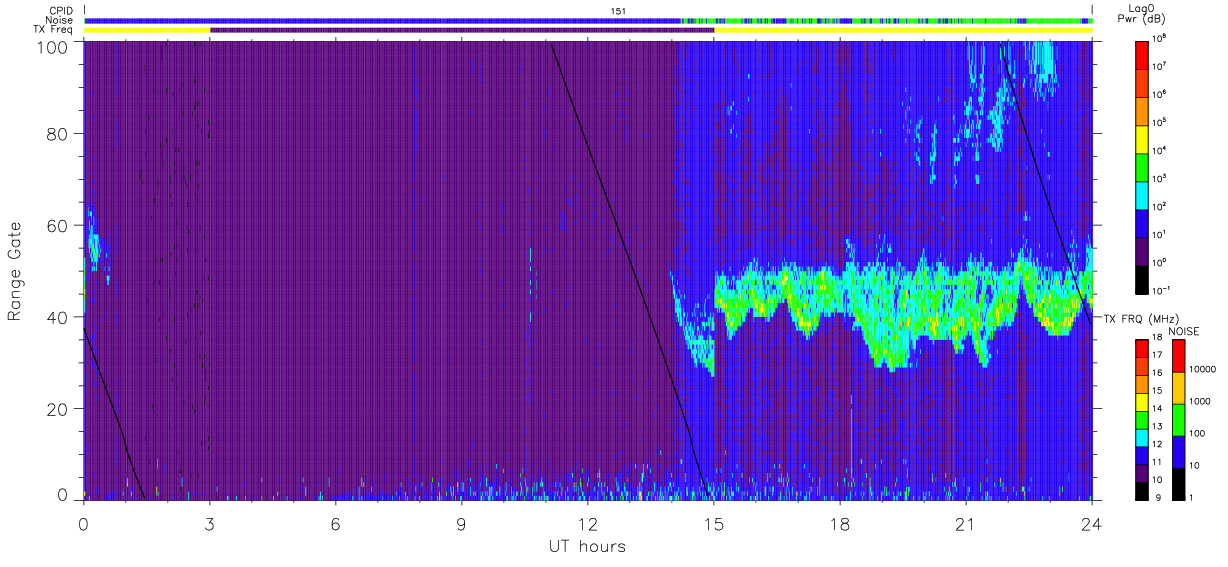This screenshot has height=567, width=1228.
Task: Click the 24 tick label on UT hours axis
Action: (x=1092, y=524)
